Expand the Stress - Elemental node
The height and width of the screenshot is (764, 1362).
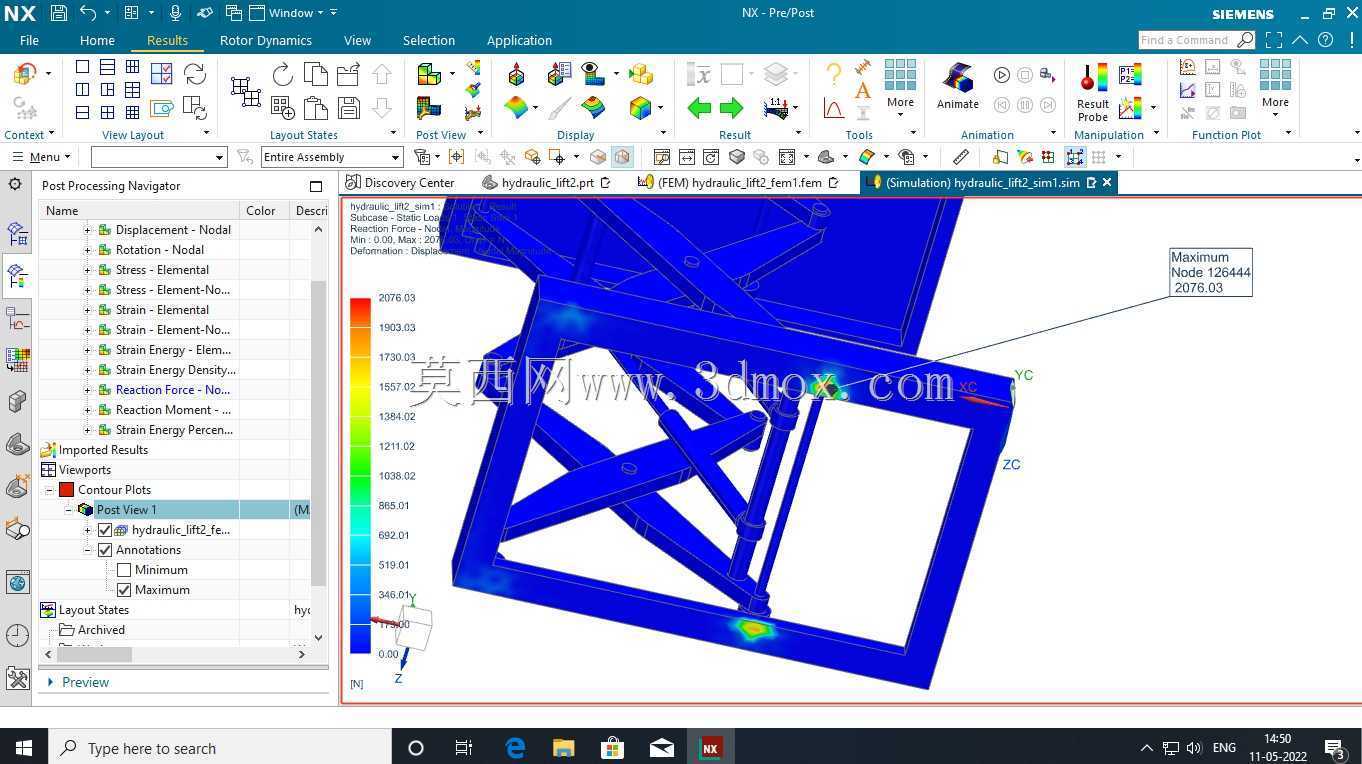pyautogui.click(x=87, y=270)
